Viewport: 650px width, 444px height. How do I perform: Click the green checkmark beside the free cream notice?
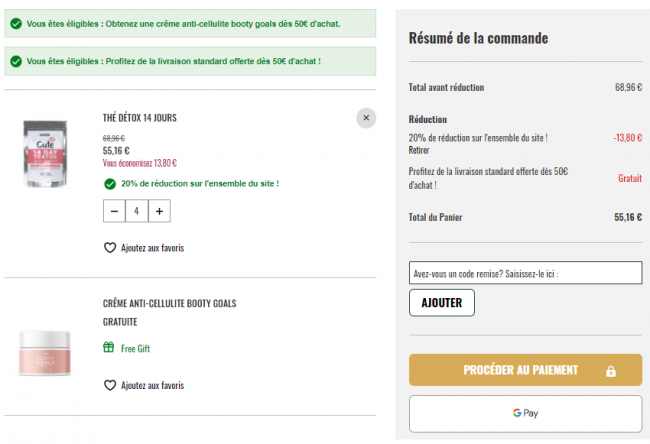pos(16,24)
